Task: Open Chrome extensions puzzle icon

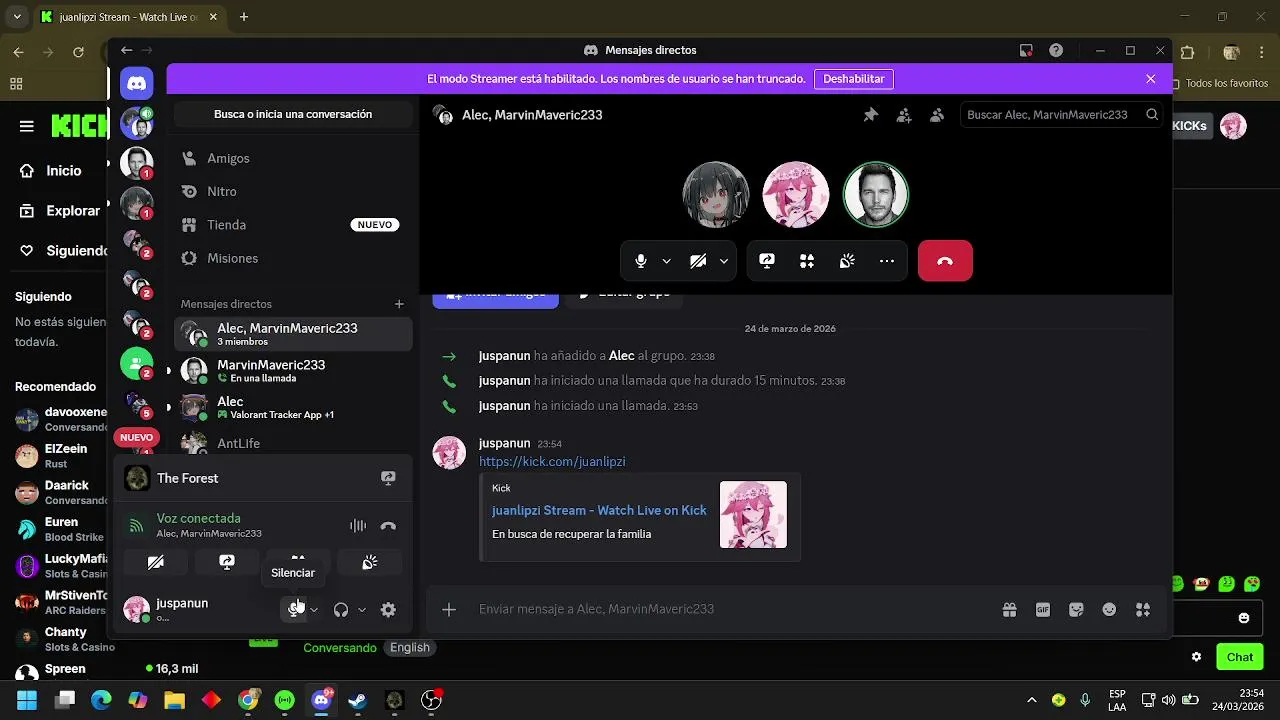Action: (1188, 52)
